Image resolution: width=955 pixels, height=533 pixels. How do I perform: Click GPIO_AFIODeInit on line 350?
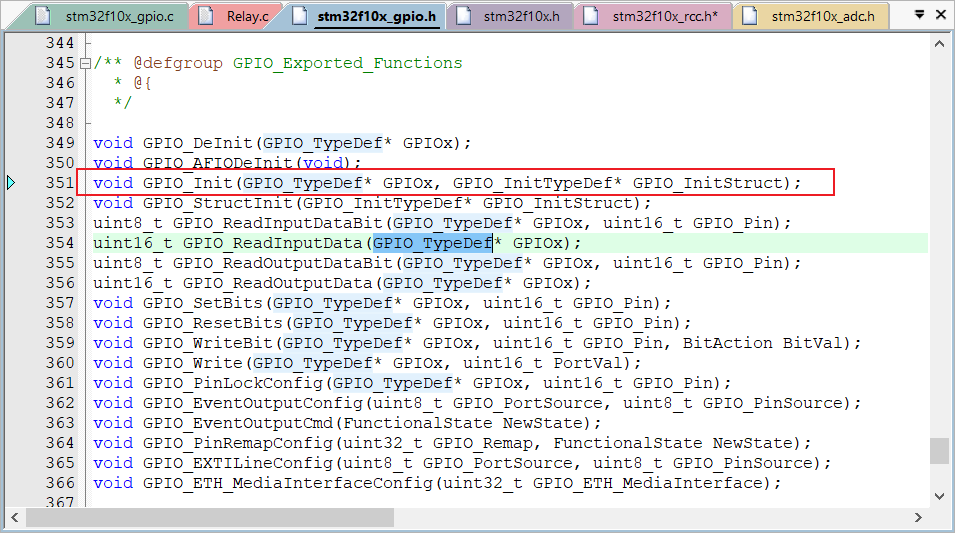pos(217,163)
